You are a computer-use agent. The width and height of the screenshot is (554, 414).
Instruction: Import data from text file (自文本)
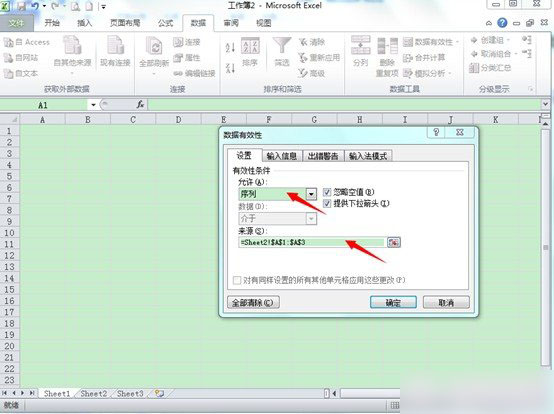point(21,73)
